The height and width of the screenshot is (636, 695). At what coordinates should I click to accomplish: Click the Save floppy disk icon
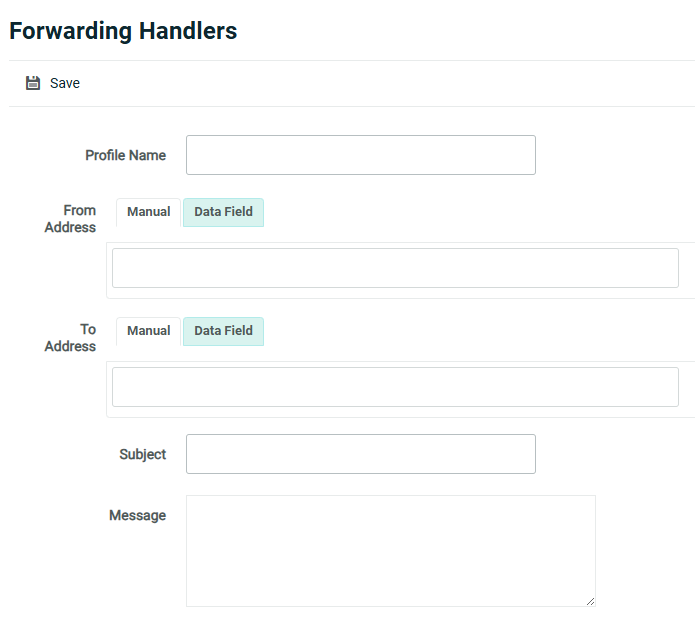pyautogui.click(x=33, y=83)
